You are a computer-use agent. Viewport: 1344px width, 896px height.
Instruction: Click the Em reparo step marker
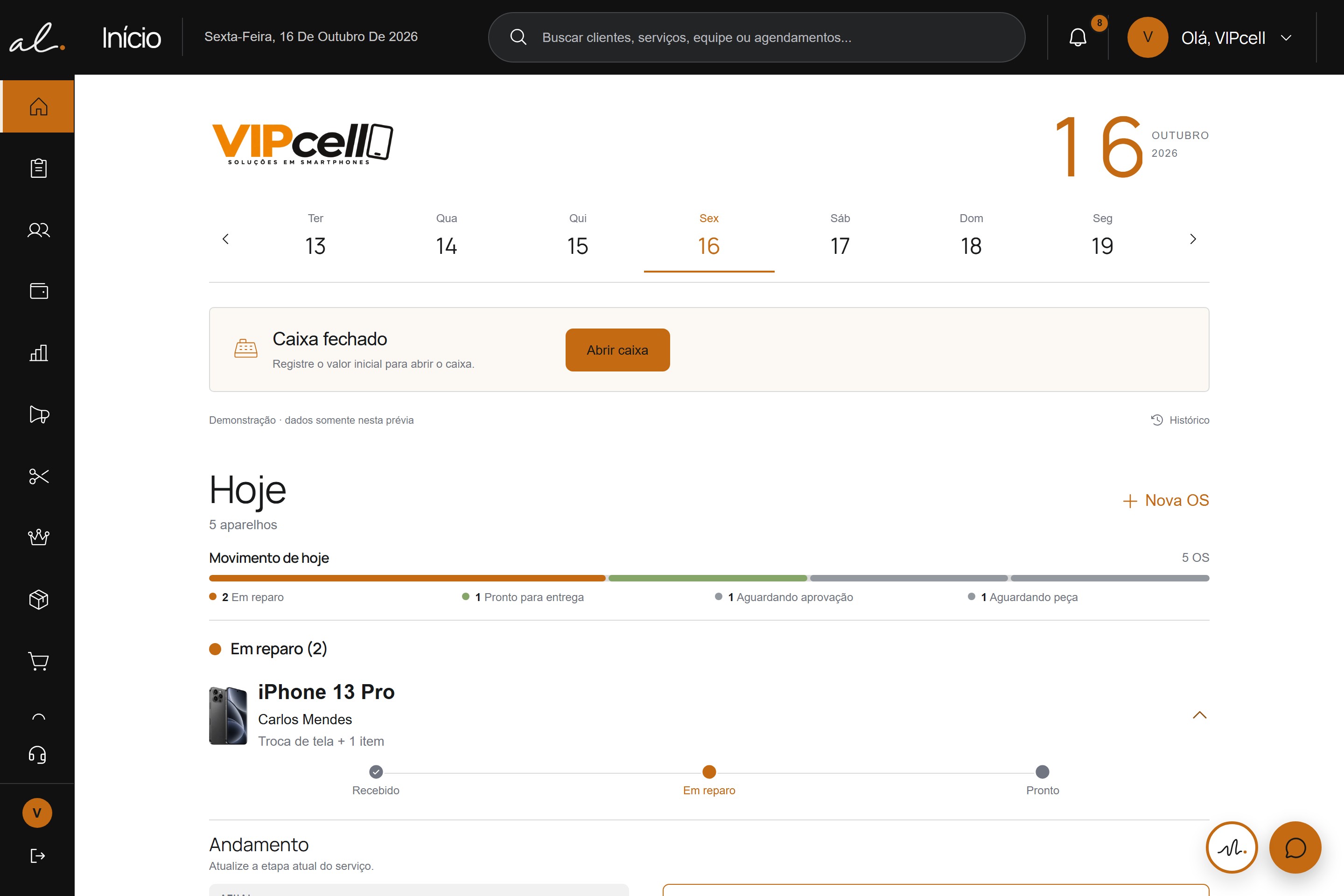[x=709, y=772]
